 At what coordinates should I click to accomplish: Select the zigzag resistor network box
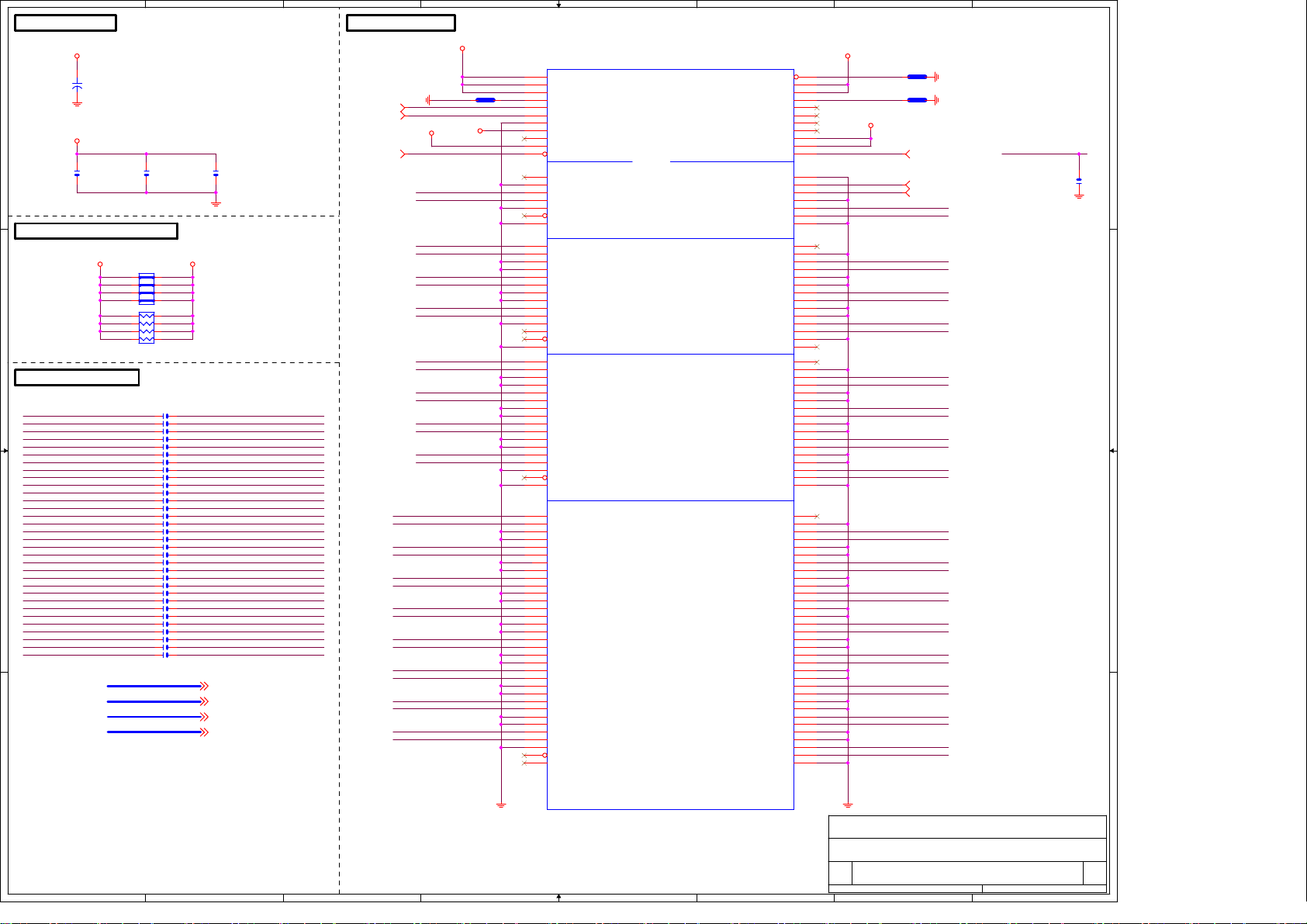pyautogui.click(x=147, y=327)
